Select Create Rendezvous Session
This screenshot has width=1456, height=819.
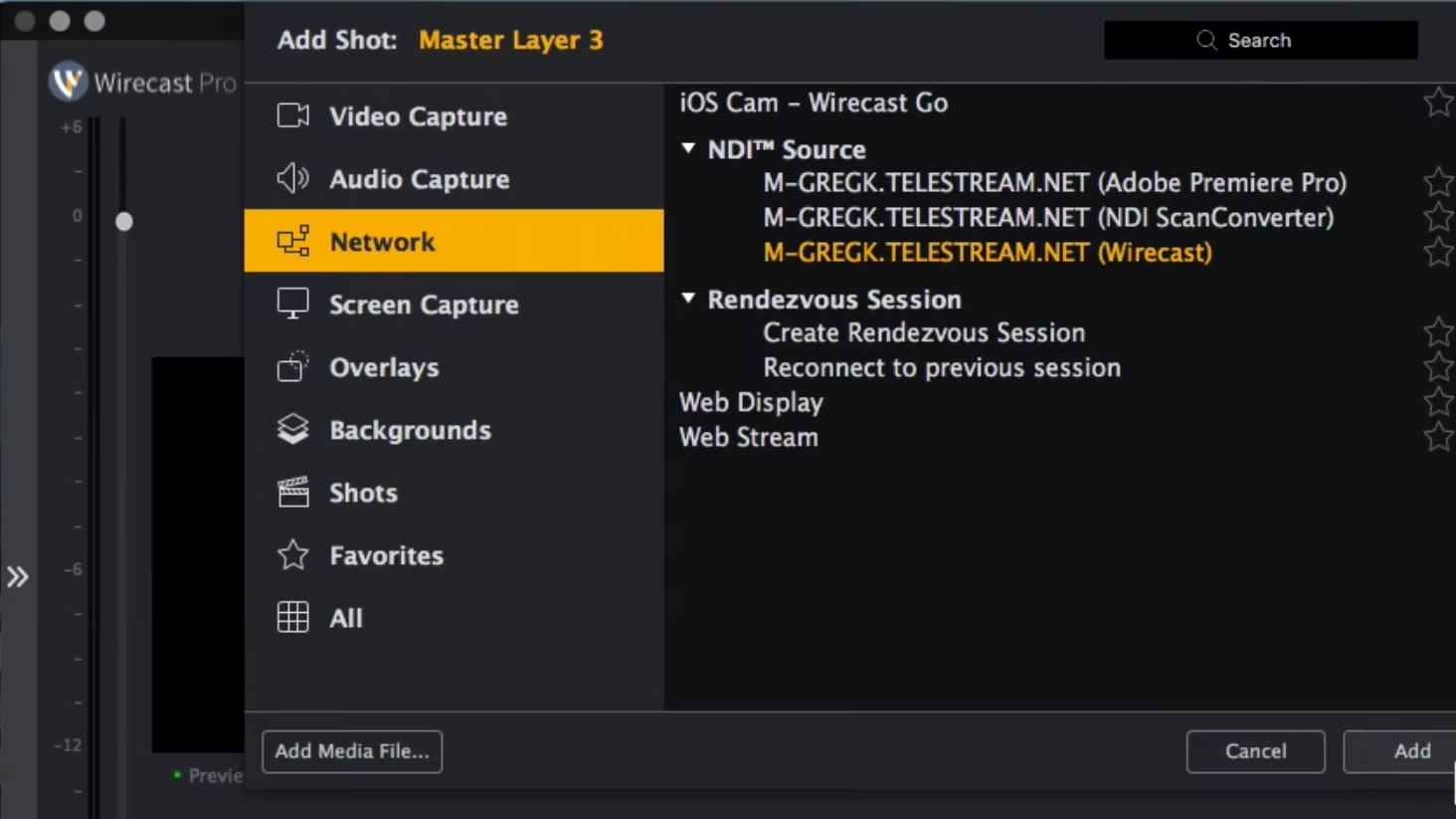pos(924,332)
